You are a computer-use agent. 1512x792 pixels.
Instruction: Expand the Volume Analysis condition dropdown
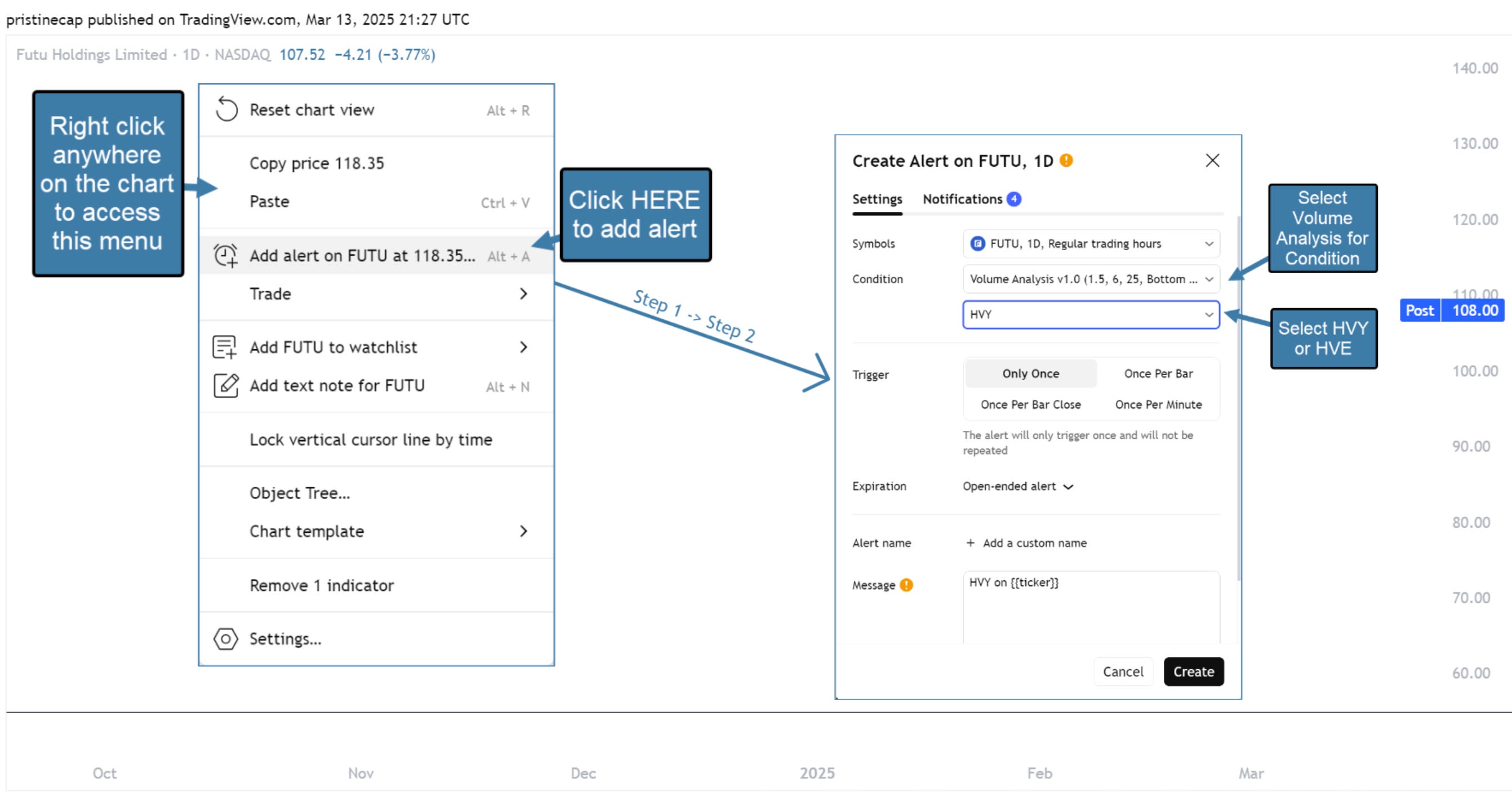(1091, 279)
